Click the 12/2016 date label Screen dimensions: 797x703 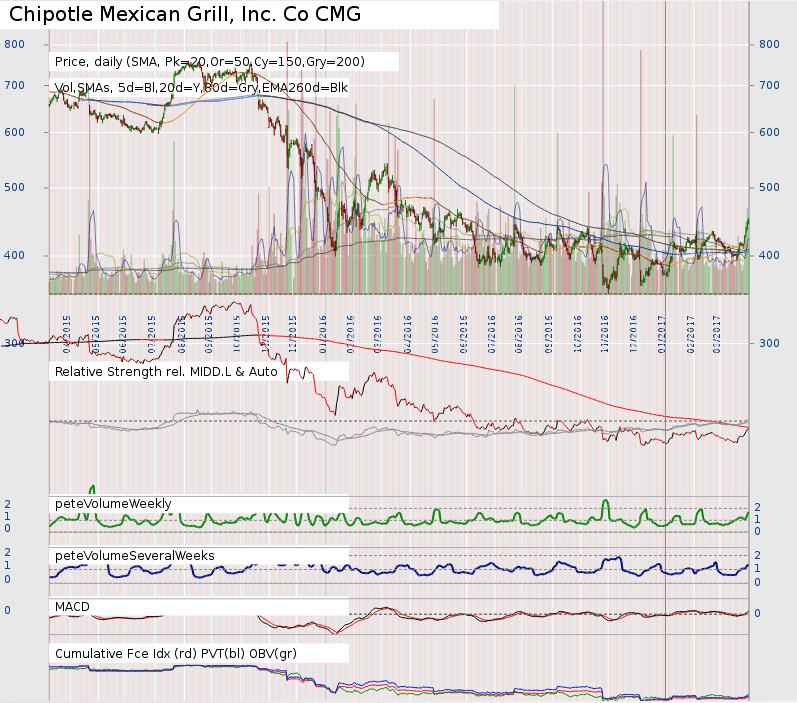(x=633, y=334)
